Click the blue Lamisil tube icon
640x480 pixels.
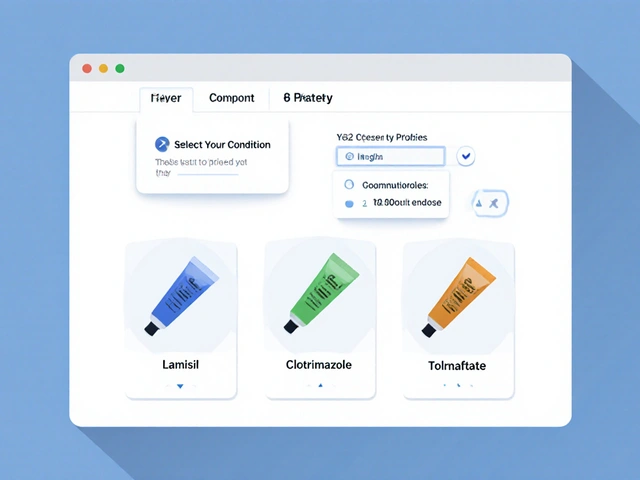tap(180, 295)
